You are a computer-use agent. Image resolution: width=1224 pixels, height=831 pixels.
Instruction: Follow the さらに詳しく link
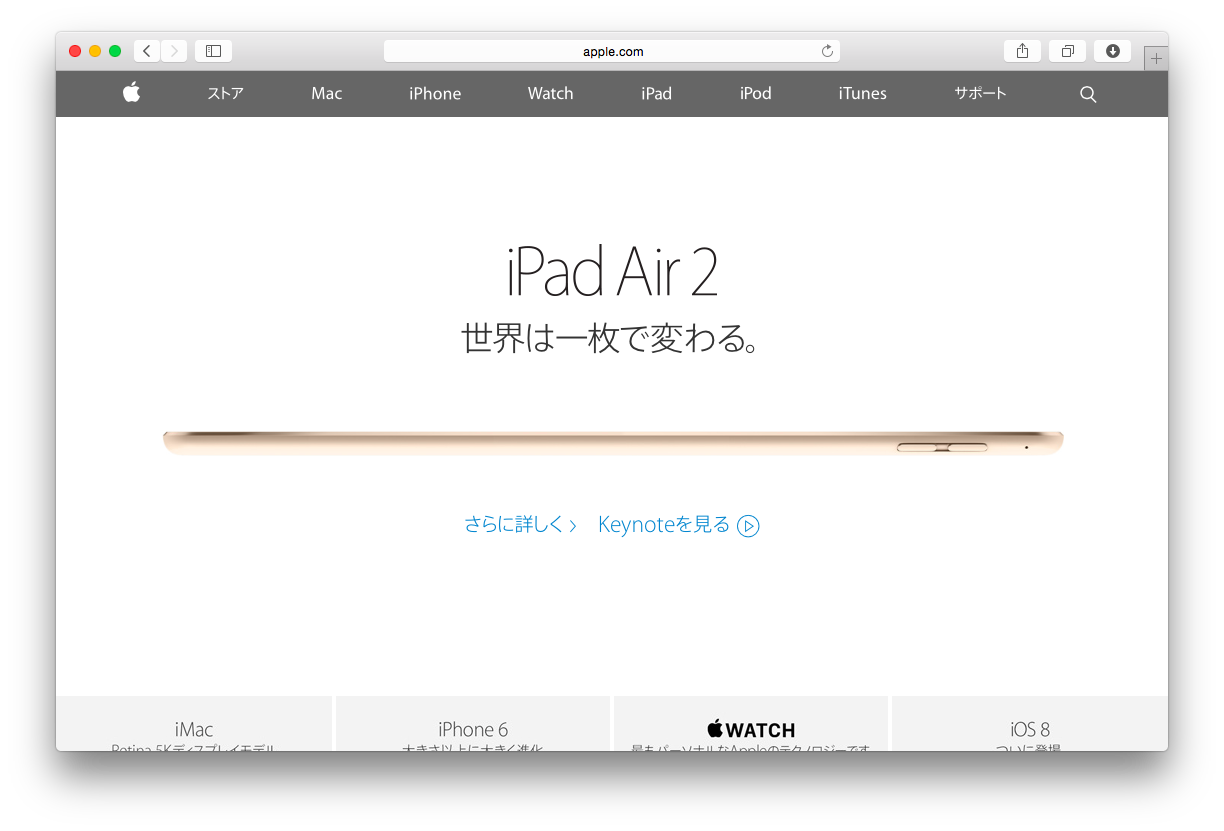click(x=520, y=525)
